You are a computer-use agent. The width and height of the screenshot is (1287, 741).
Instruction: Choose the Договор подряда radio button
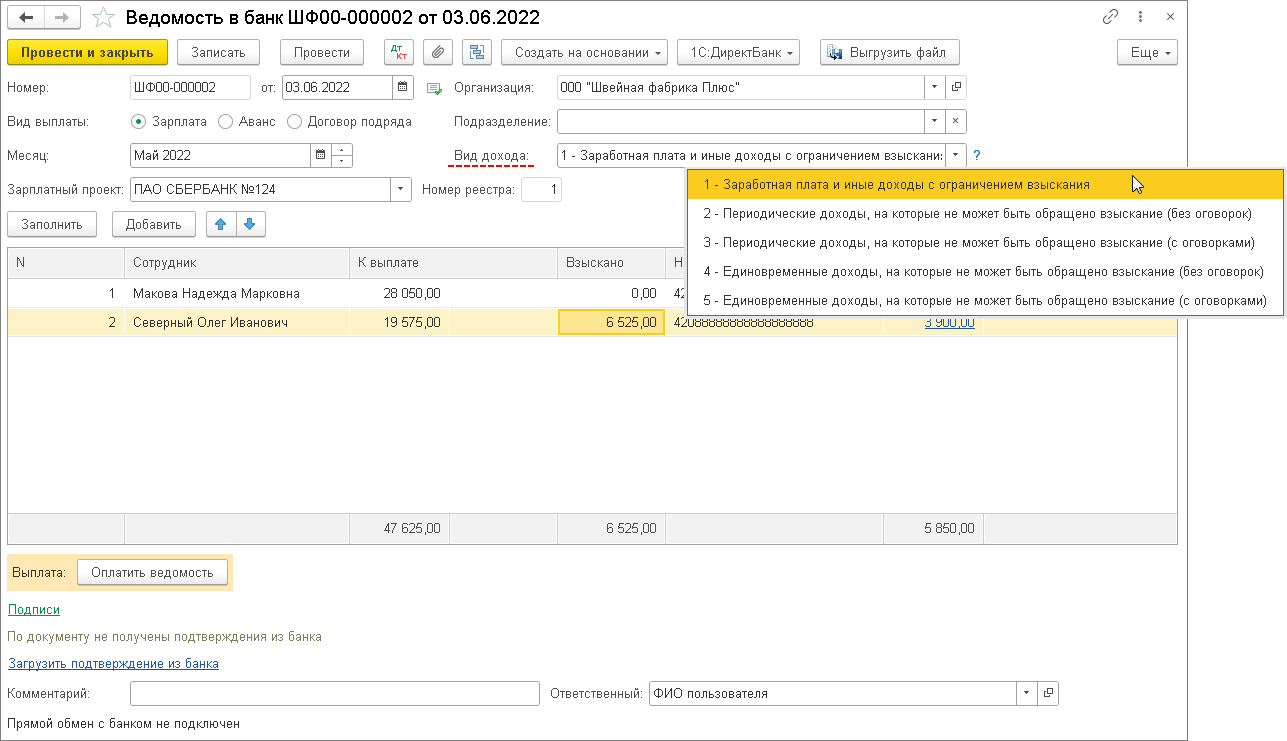[x=294, y=121]
